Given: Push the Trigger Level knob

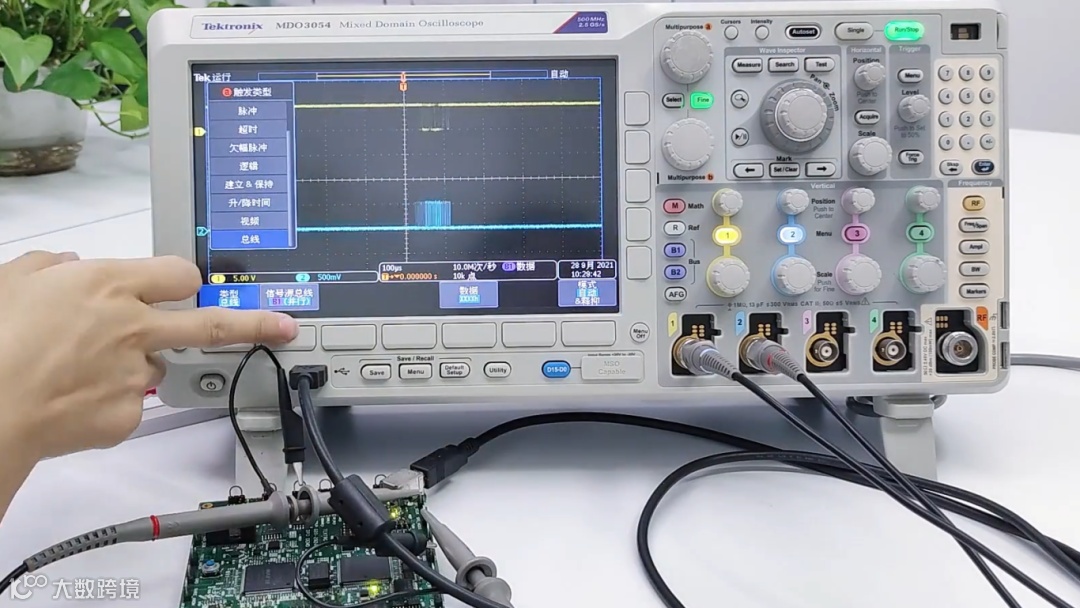Looking at the screenshot, I should click(914, 108).
